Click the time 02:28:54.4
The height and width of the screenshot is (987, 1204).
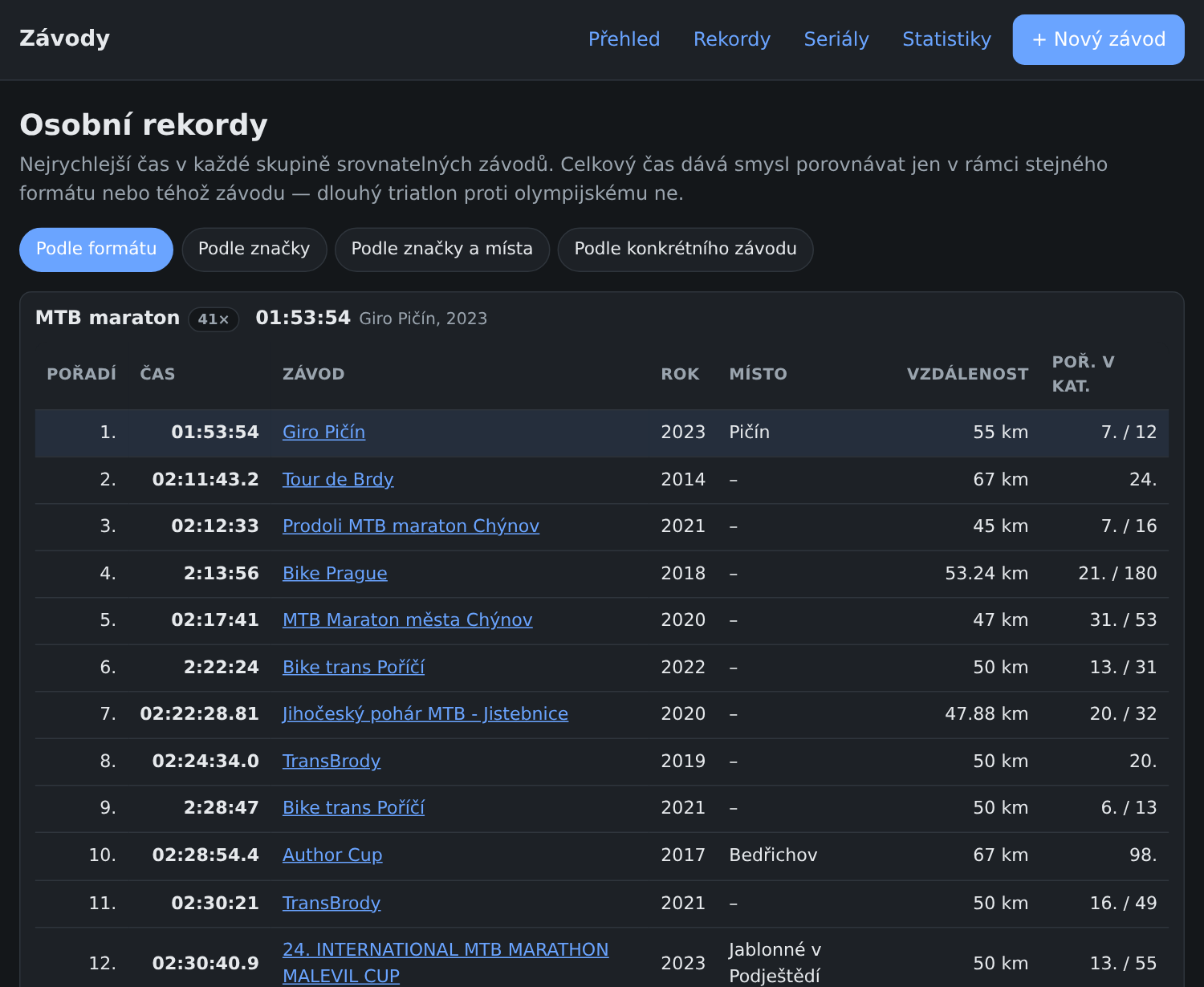point(205,855)
